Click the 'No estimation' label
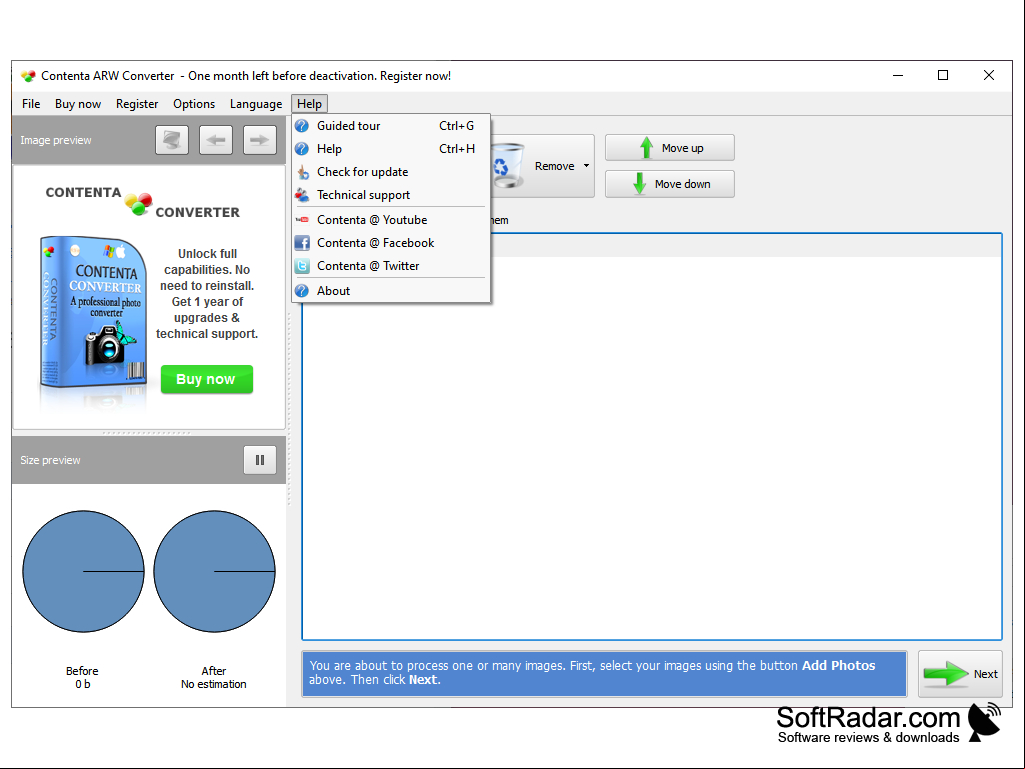The width and height of the screenshot is (1025, 769). tap(214, 684)
